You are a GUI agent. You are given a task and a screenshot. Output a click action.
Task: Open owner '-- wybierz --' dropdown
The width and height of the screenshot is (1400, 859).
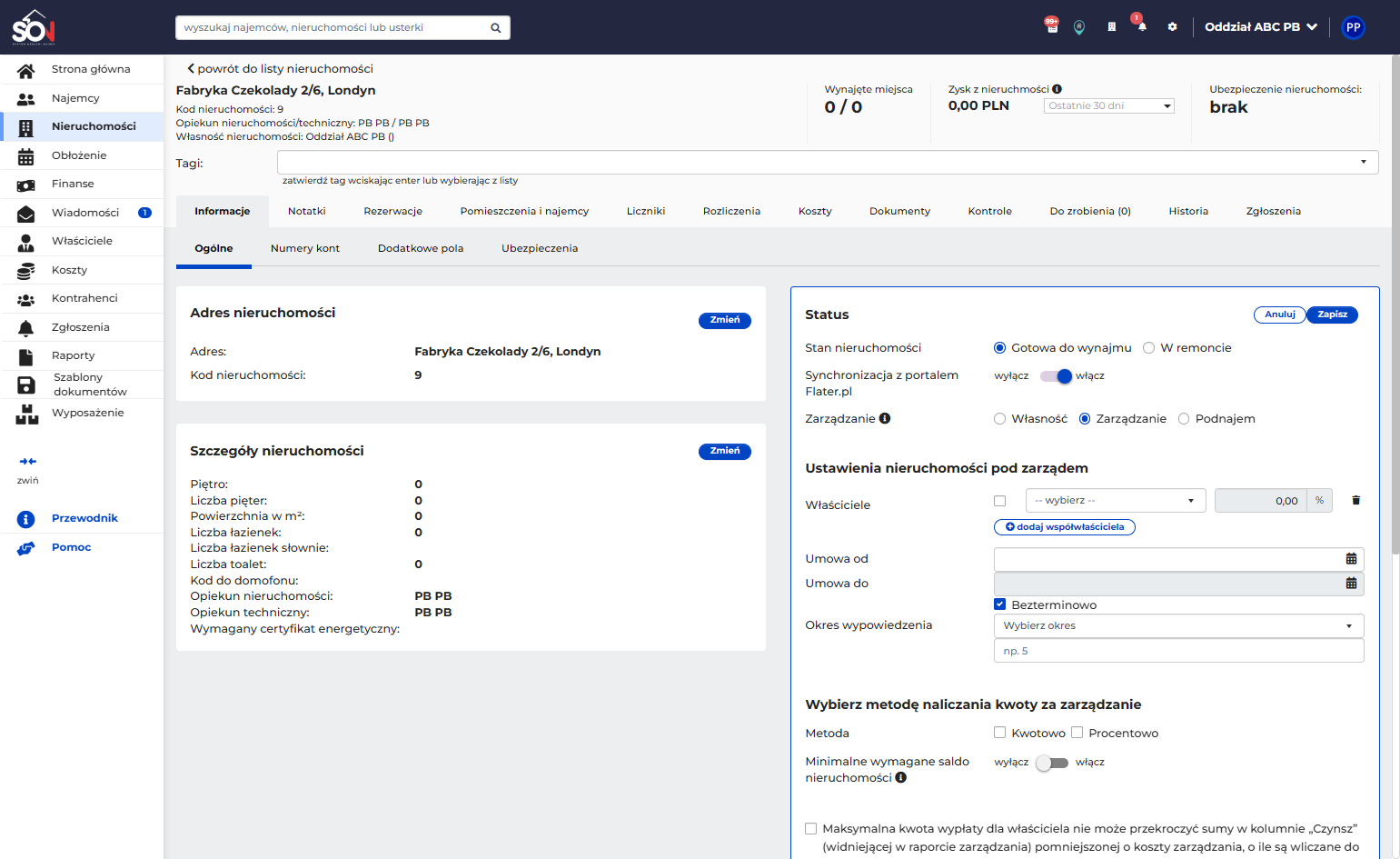coord(1115,501)
